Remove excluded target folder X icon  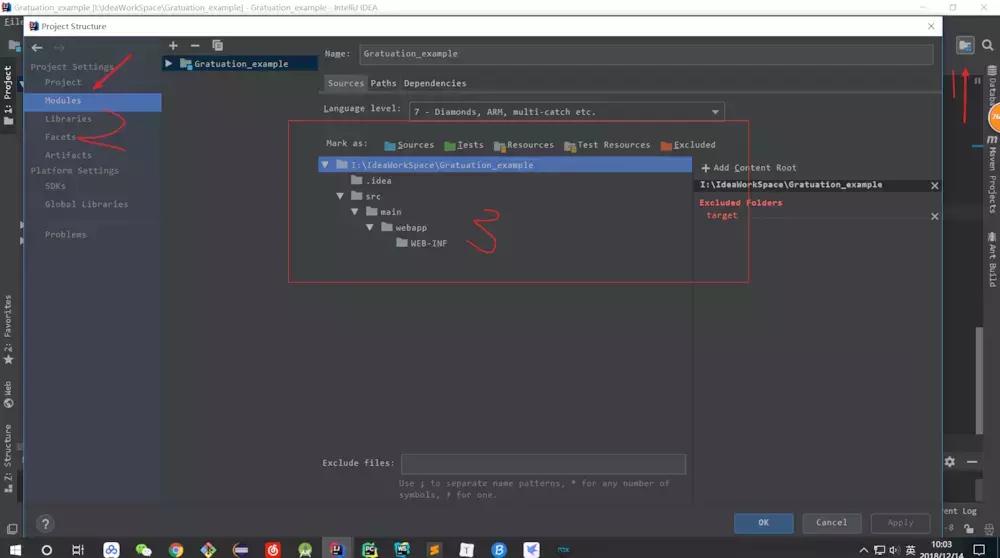(935, 216)
